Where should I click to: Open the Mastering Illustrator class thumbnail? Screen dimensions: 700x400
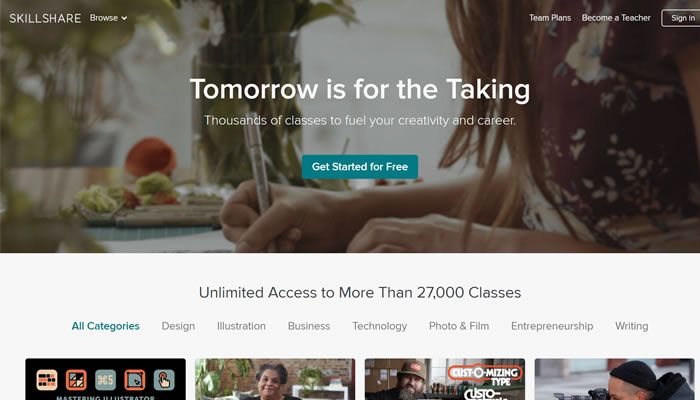pyautogui.click(x=105, y=379)
